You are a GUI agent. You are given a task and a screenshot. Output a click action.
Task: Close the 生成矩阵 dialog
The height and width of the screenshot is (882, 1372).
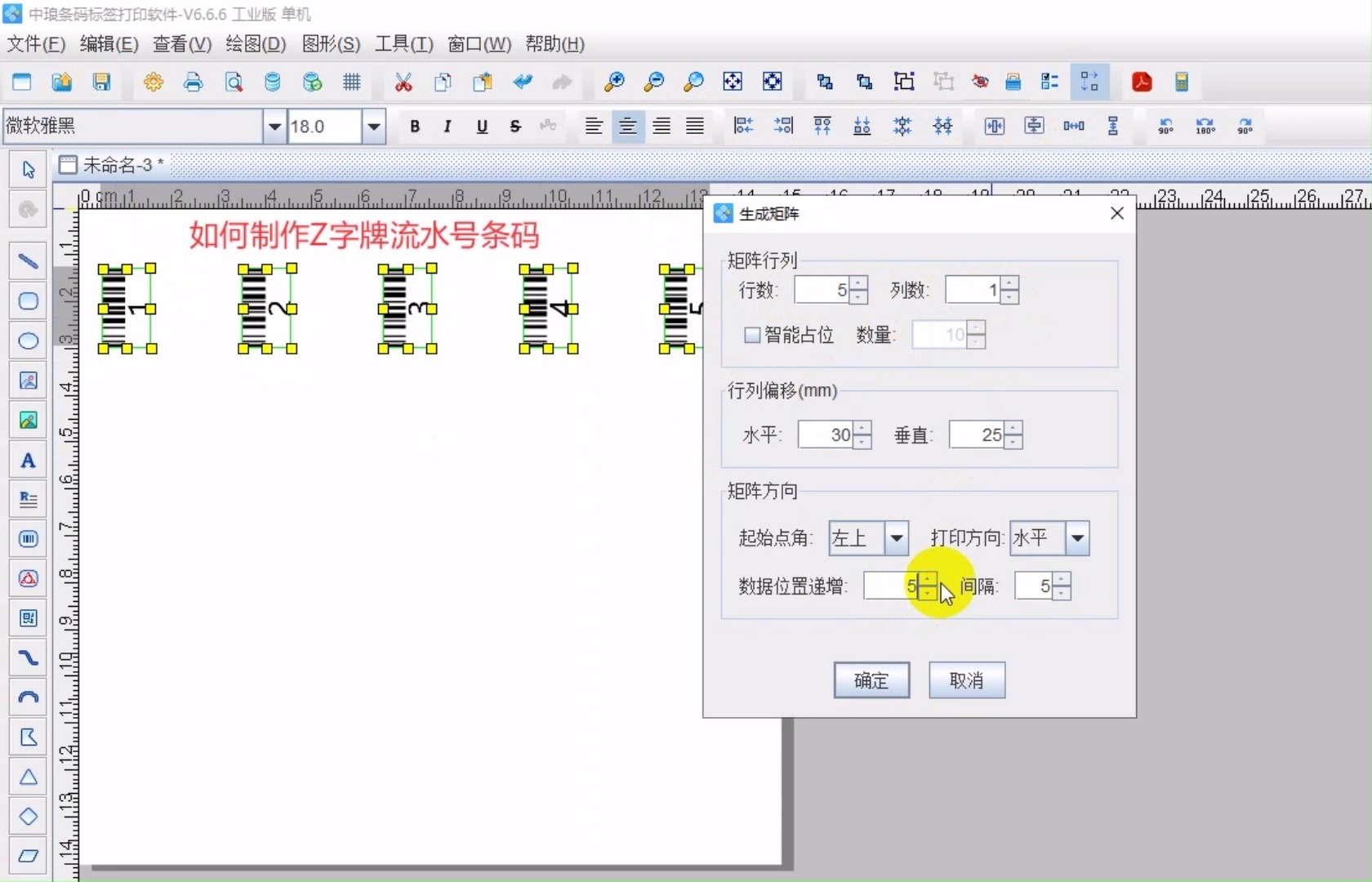click(x=1117, y=213)
